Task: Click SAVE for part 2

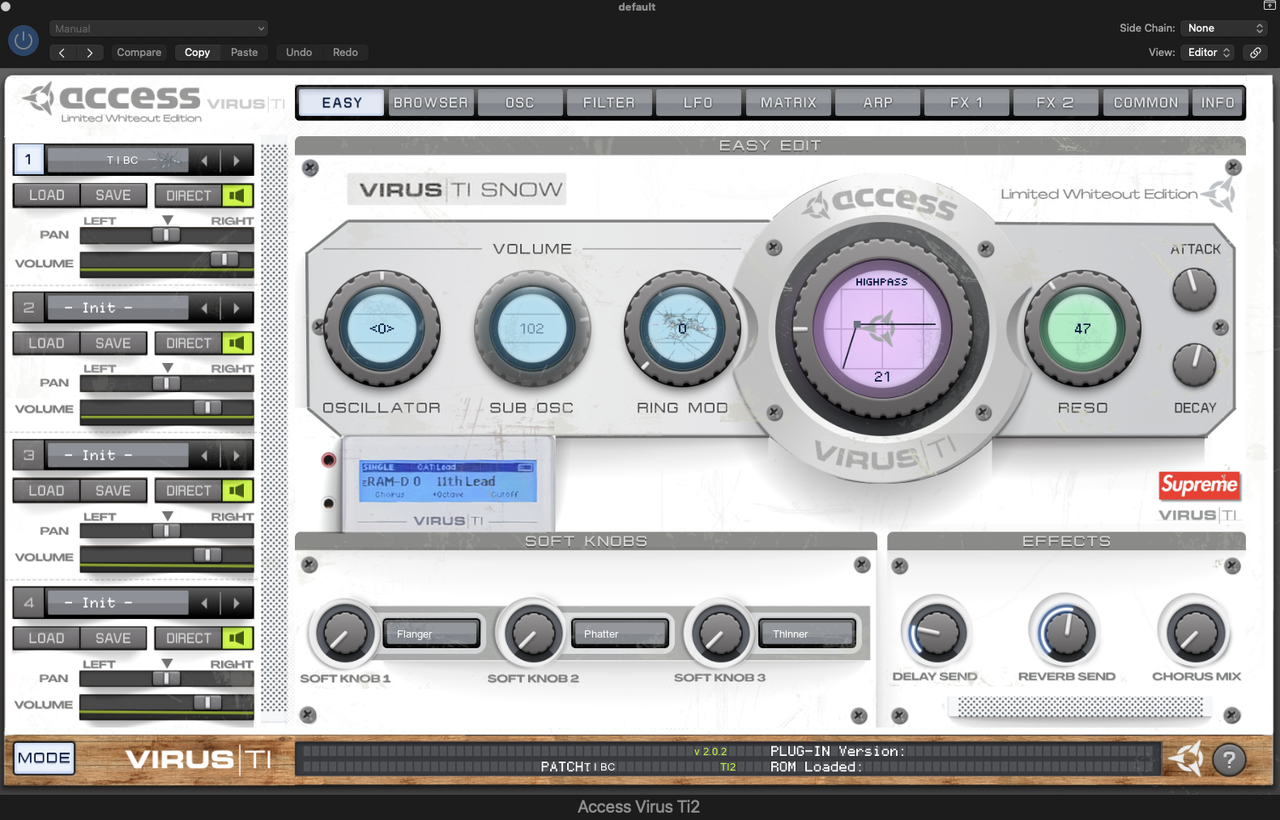Action: tap(113, 343)
